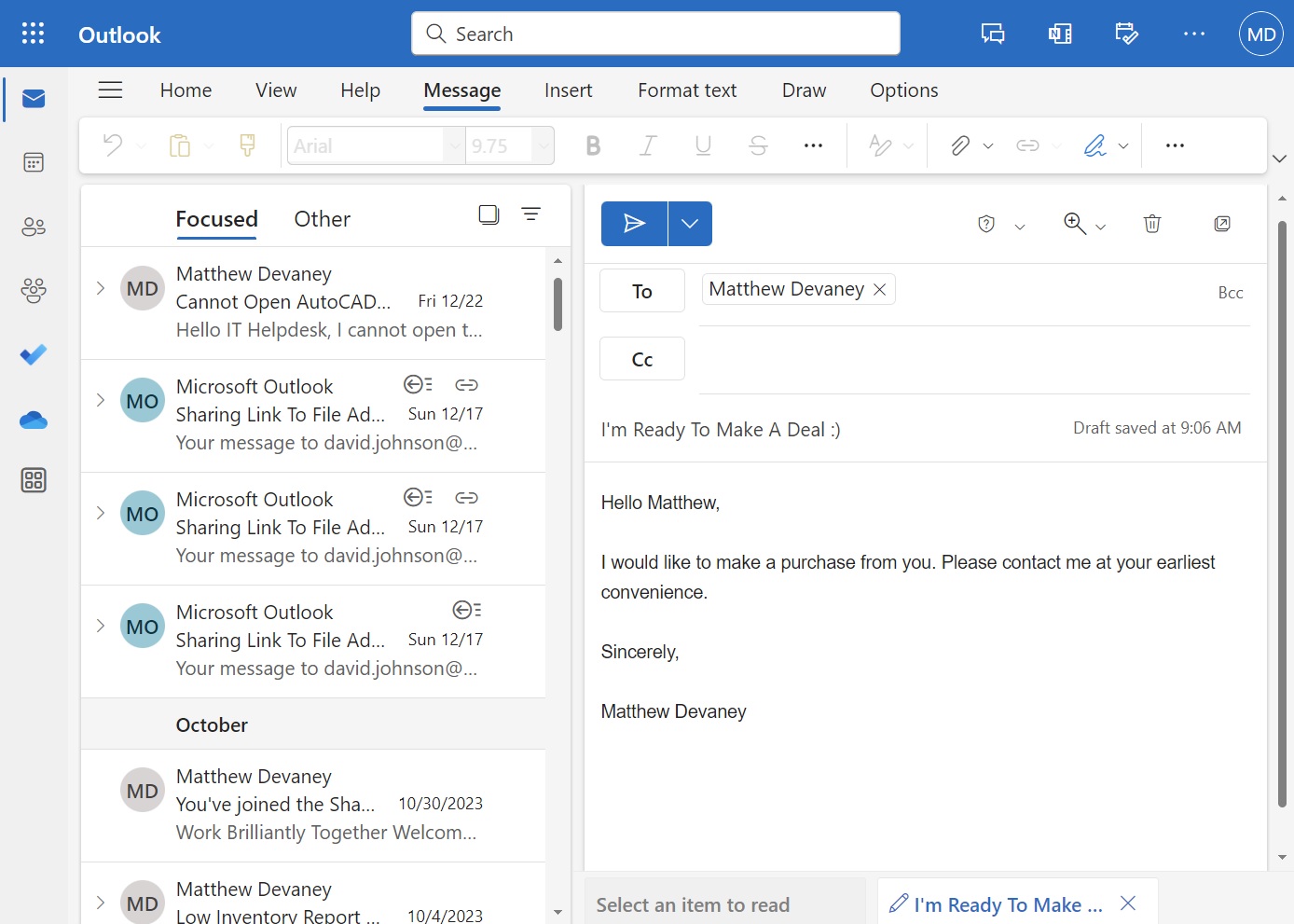Viewport: 1294px width, 924px height.
Task: Switch to the Other inbox tab
Action: tap(322, 218)
